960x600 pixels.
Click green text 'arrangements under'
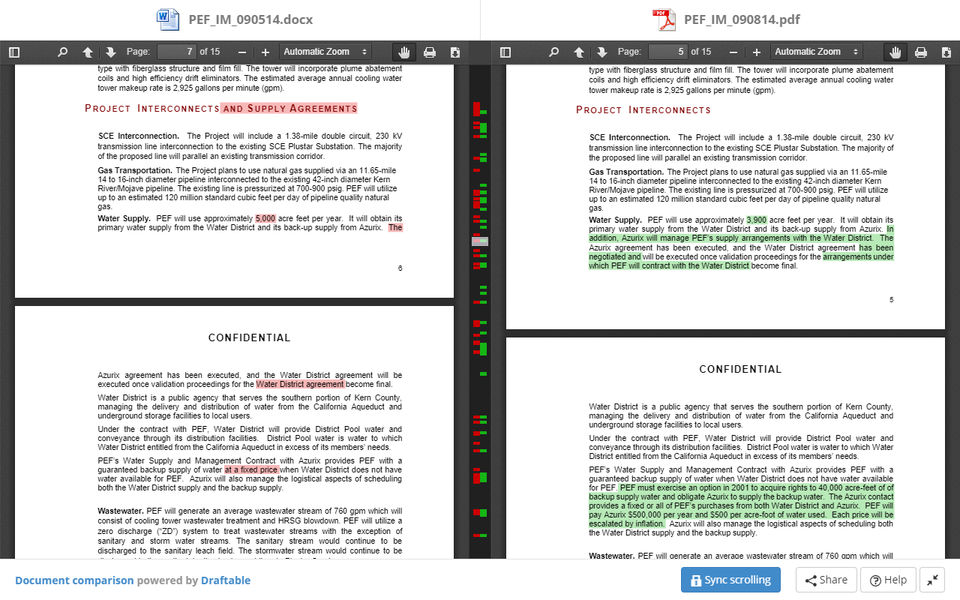(x=858, y=257)
